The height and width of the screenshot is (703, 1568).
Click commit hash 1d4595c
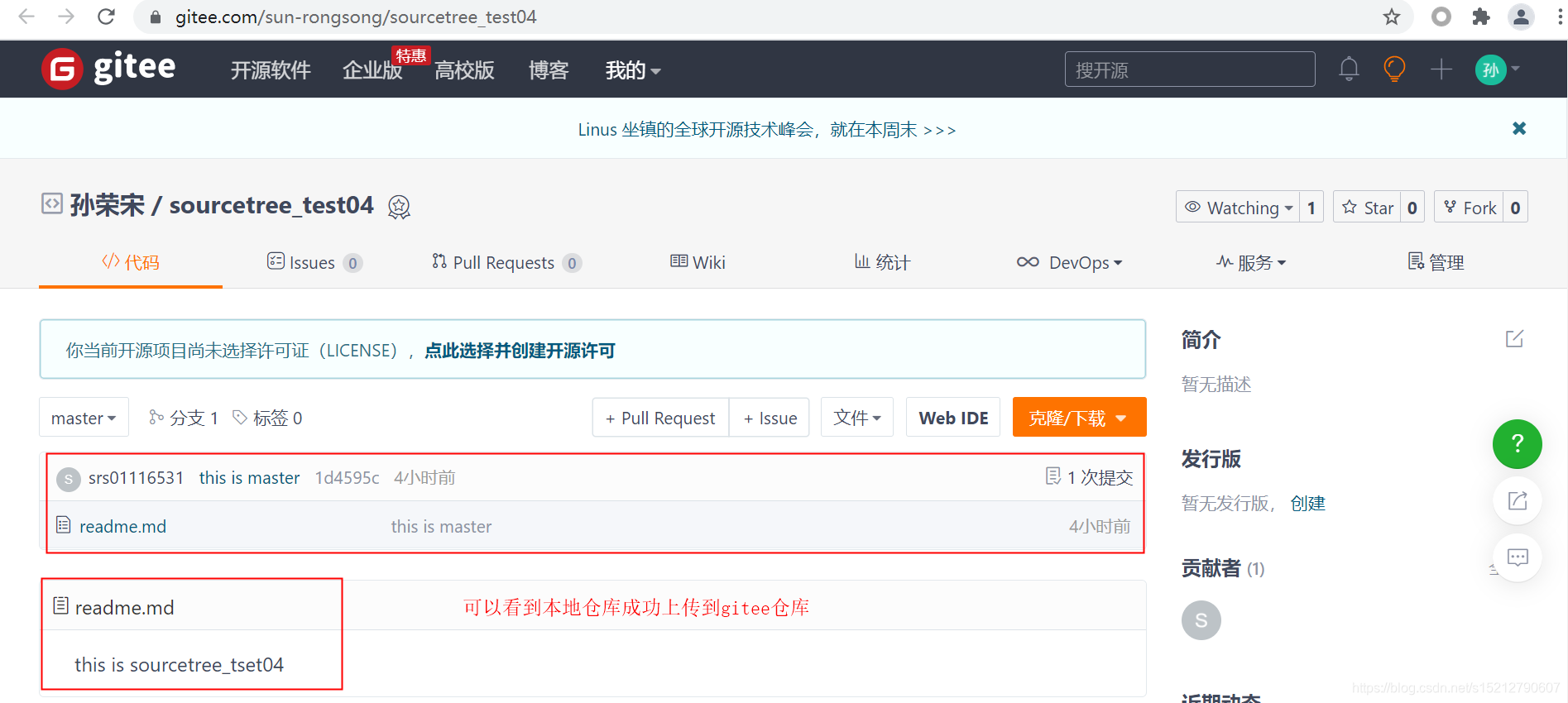point(347,478)
